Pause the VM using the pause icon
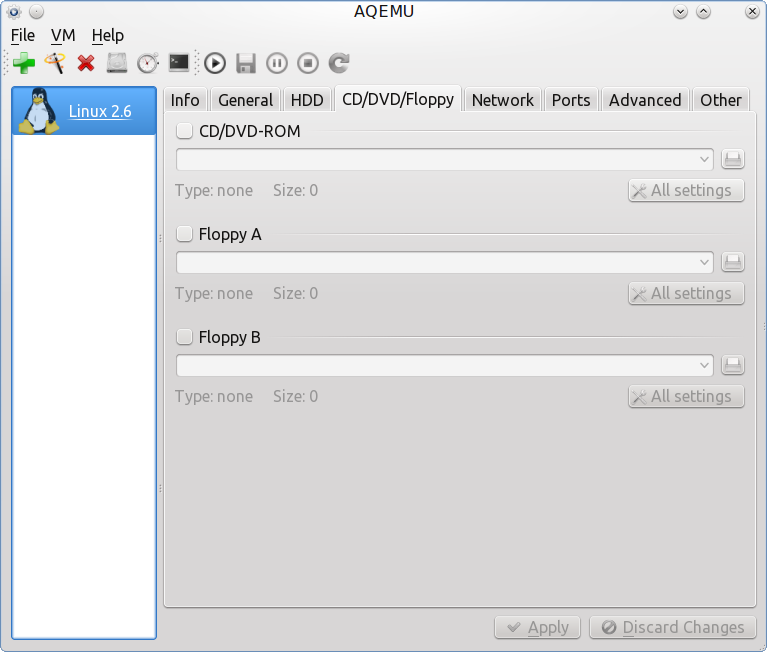Screen dimensions: 767x652 [277, 64]
